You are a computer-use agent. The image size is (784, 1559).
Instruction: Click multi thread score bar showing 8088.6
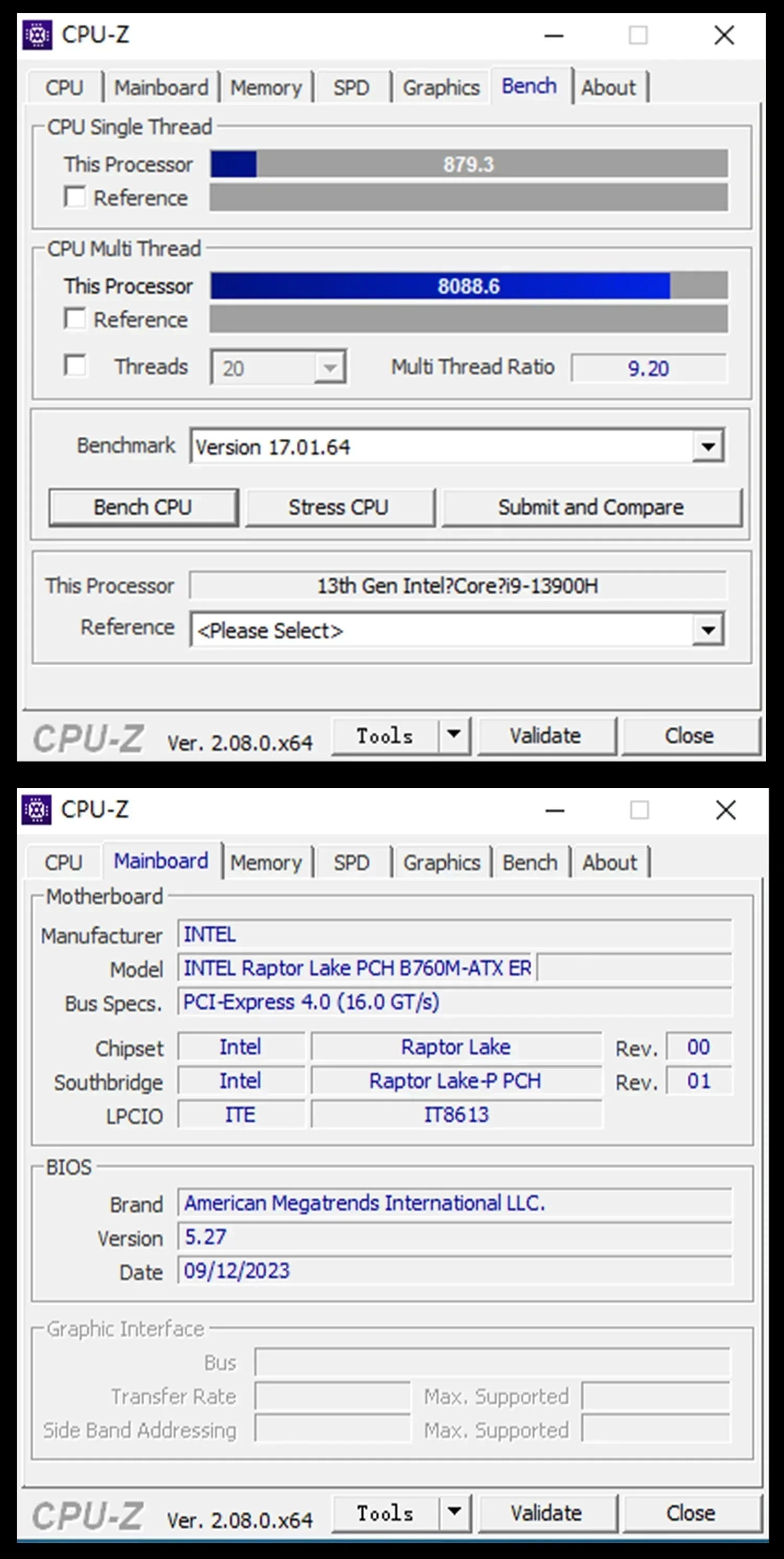(x=469, y=286)
